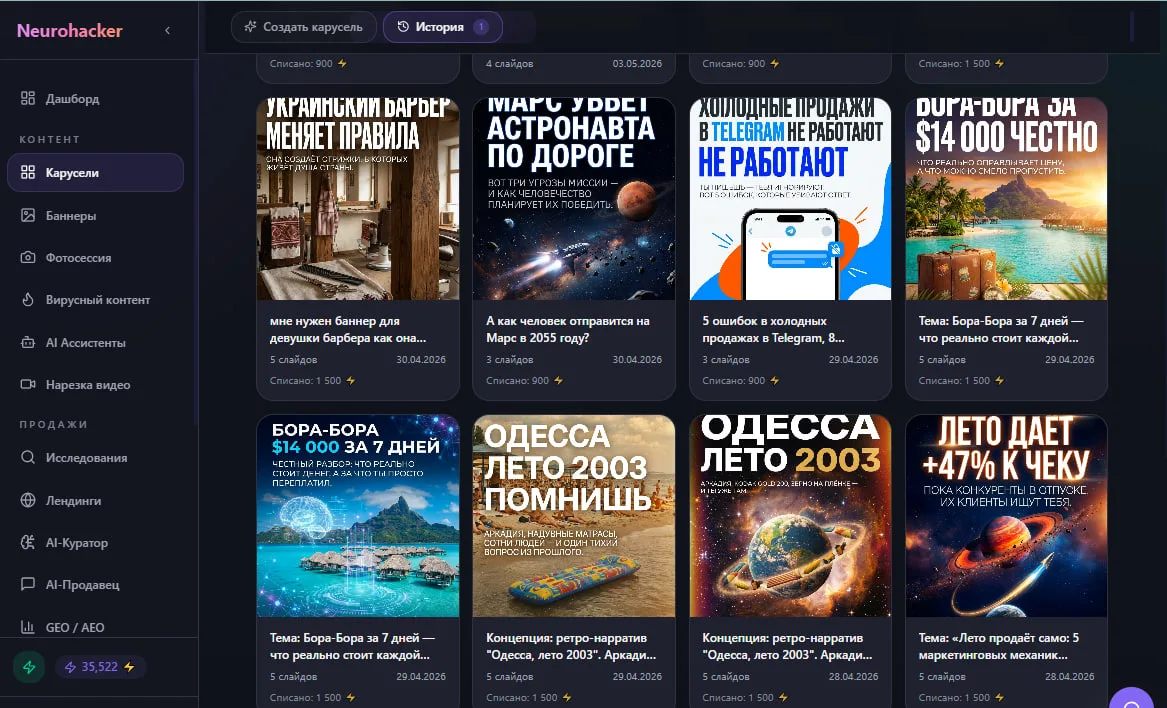Click the Фотосессия camera icon
1167x708 pixels.
pos(28,258)
